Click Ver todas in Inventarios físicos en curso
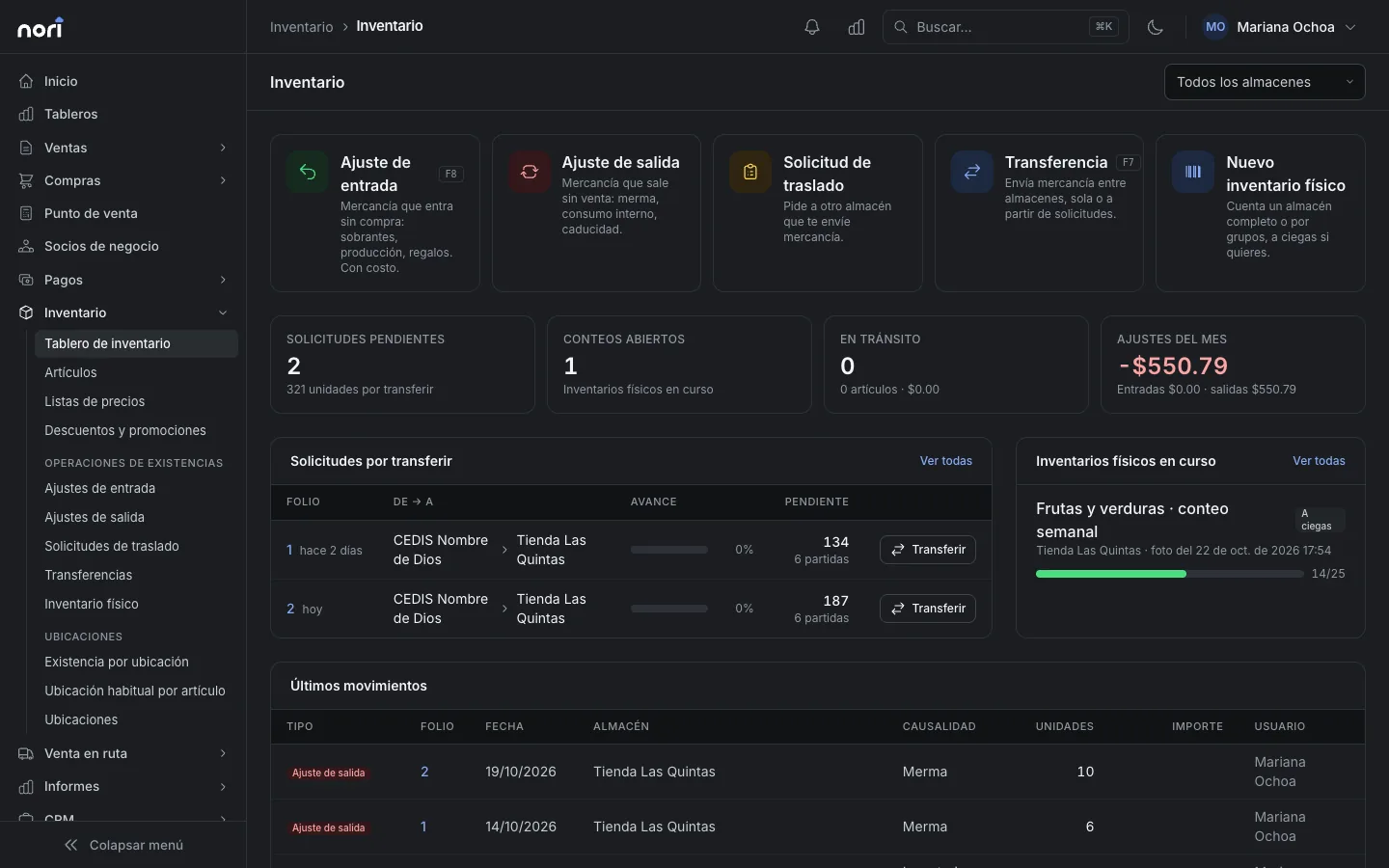 [1319, 461]
